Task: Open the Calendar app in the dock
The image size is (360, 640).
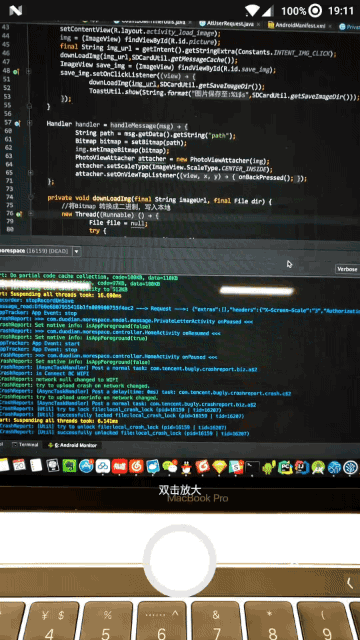Action: 19,465
